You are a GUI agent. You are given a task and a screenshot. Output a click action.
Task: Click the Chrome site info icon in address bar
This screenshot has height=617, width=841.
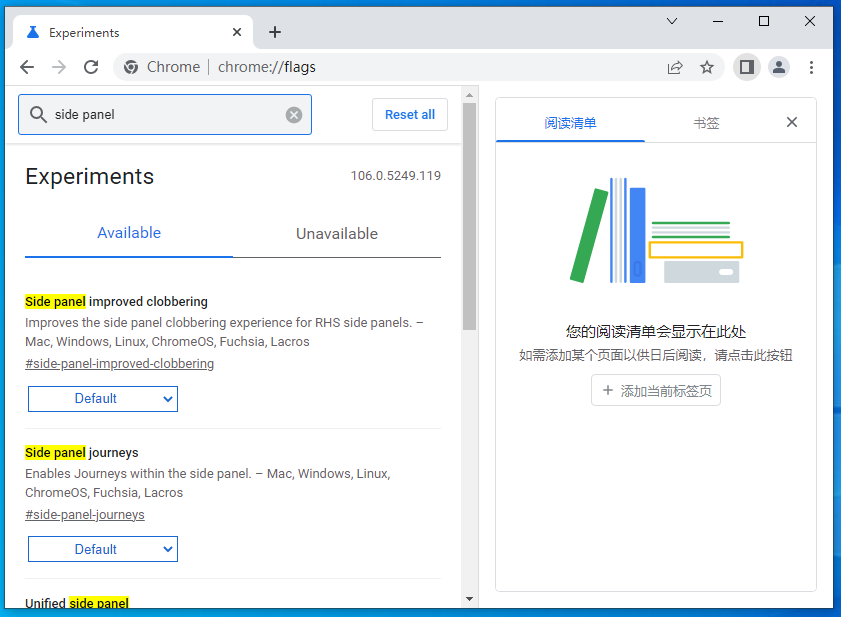[x=130, y=67]
